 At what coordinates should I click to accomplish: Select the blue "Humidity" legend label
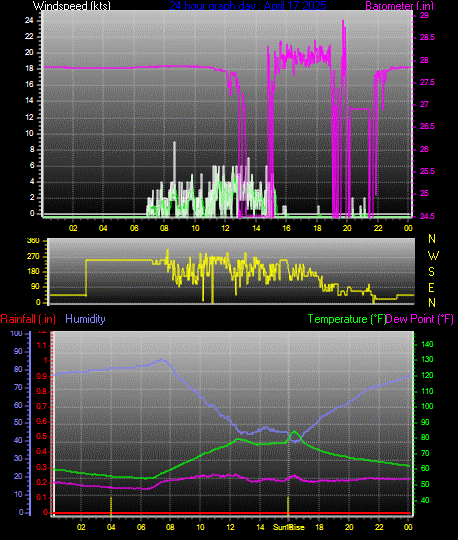[85, 319]
